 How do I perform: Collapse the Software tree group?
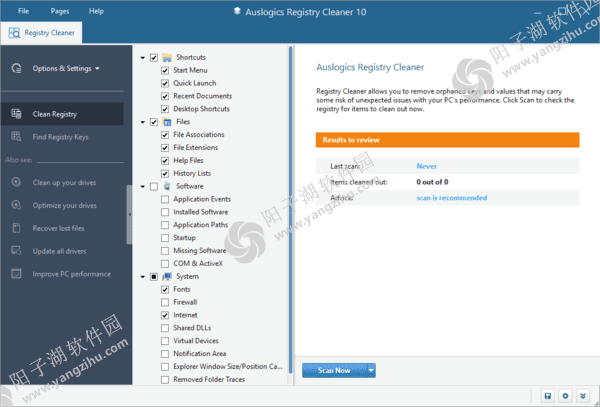tap(143, 187)
